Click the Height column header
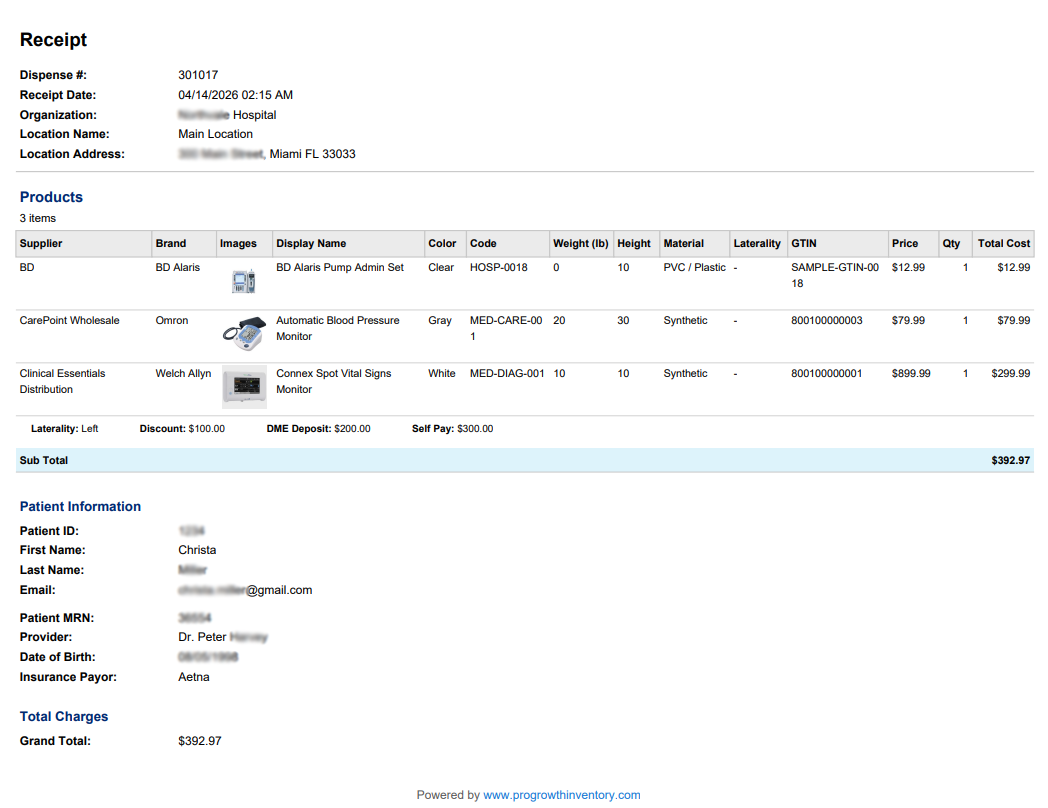Screen dimensions: 1048x808 pyautogui.click(x=634, y=243)
